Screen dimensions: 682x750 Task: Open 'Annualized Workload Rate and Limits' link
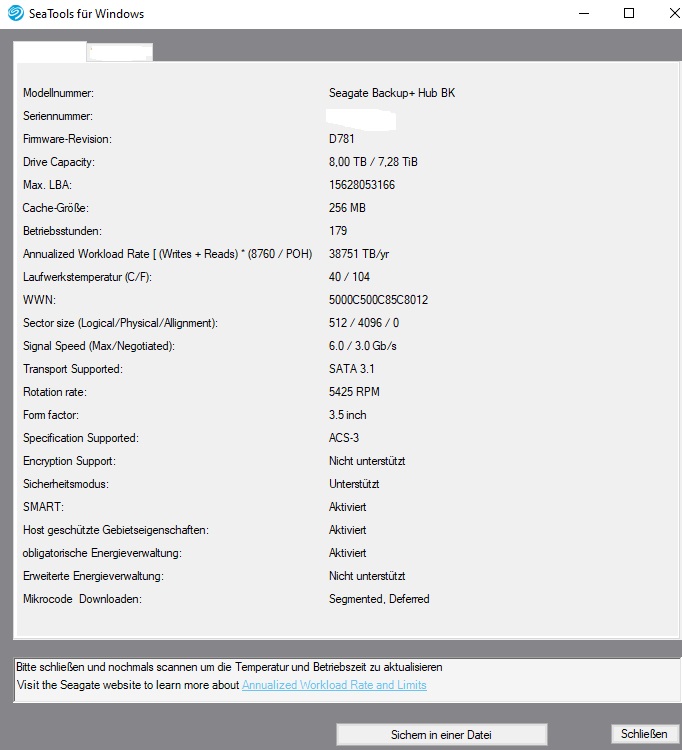[x=334, y=685]
